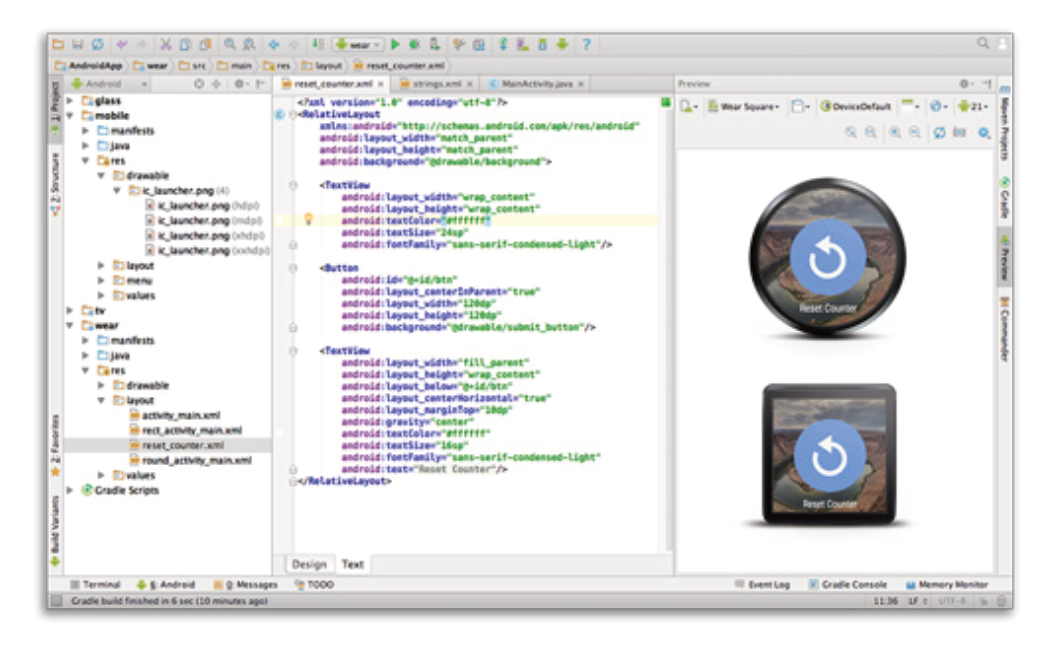The image size is (1058, 654).
Task: Click the Debug bug icon
Action: (x=415, y=45)
